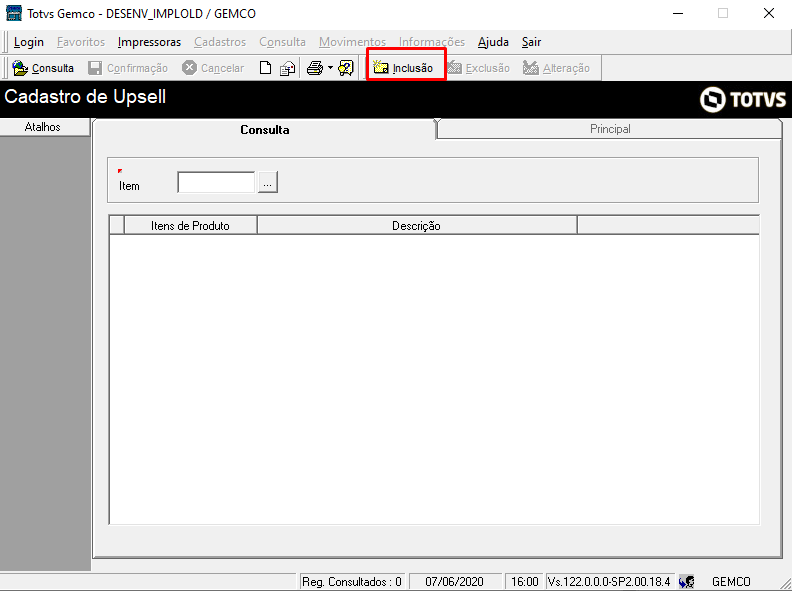Click the Exclusão toolbar button
The height and width of the screenshot is (591, 792).
point(479,68)
